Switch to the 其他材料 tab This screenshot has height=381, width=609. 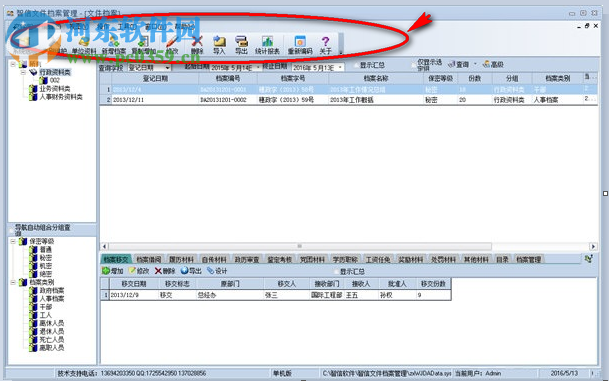click(x=476, y=259)
